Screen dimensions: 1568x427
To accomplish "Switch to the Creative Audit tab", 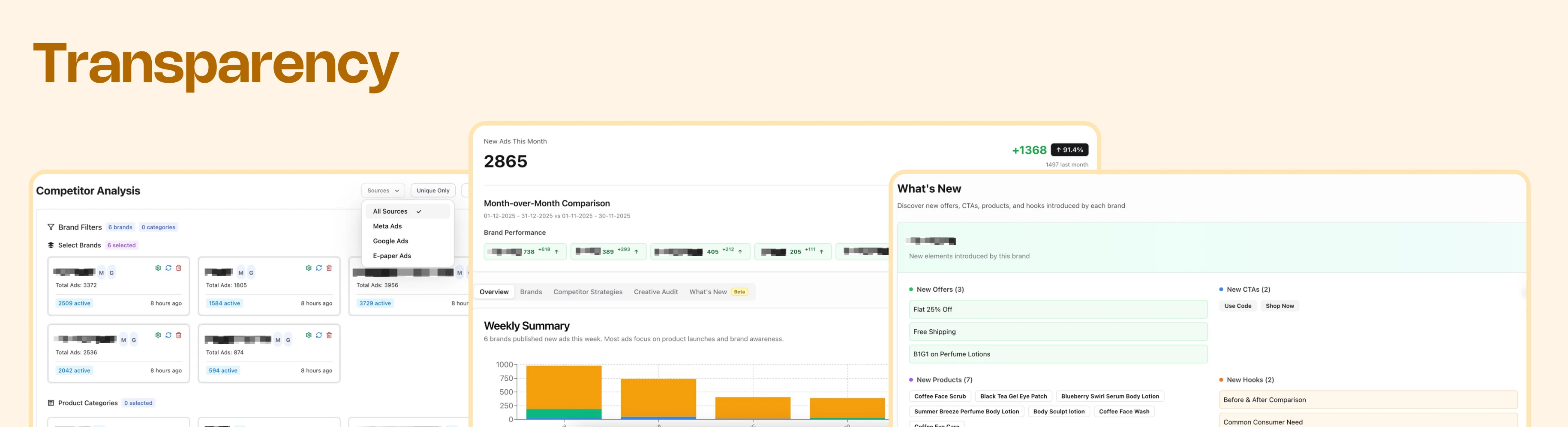I will (655, 291).
